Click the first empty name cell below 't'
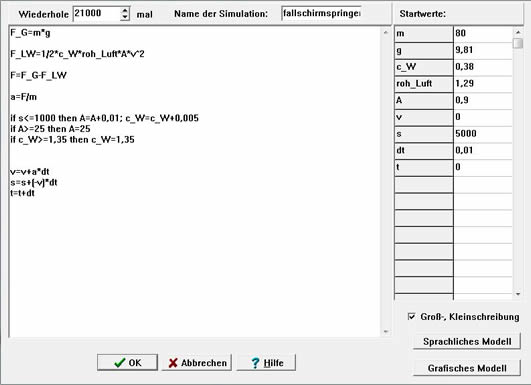Viewport: 531px width, 385px height. (x=424, y=185)
